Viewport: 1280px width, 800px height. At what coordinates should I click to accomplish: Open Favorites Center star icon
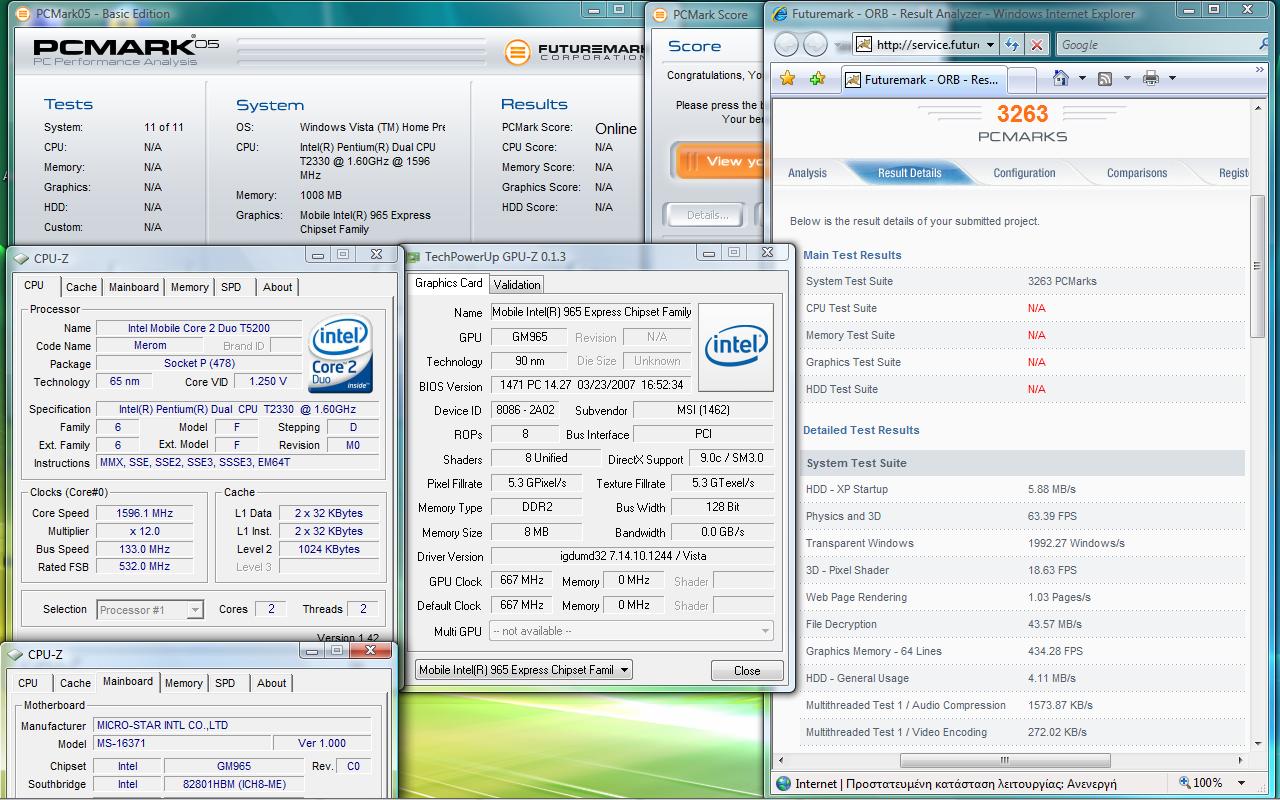pos(788,79)
